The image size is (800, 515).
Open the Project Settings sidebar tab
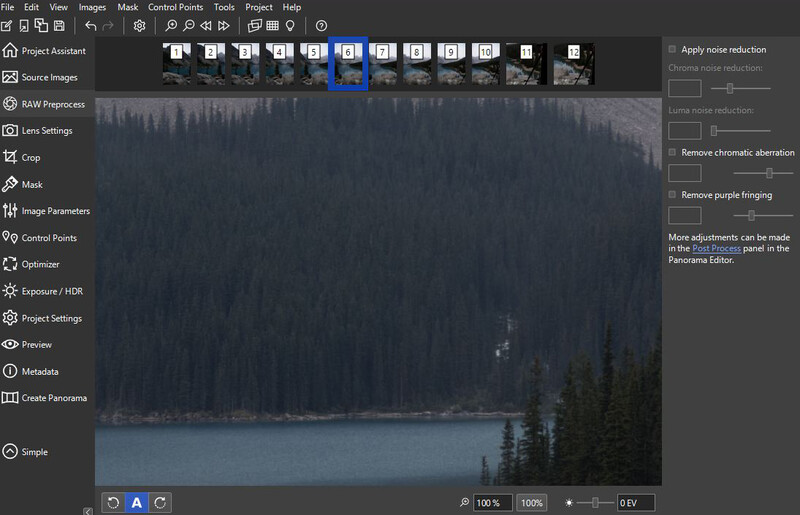[47, 318]
